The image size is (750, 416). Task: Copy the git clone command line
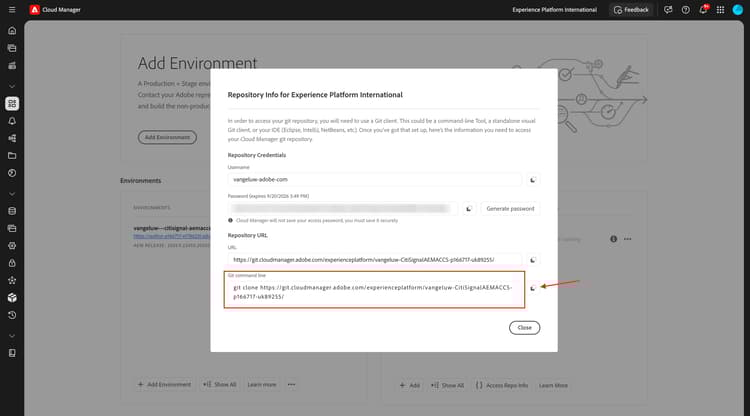point(533,288)
